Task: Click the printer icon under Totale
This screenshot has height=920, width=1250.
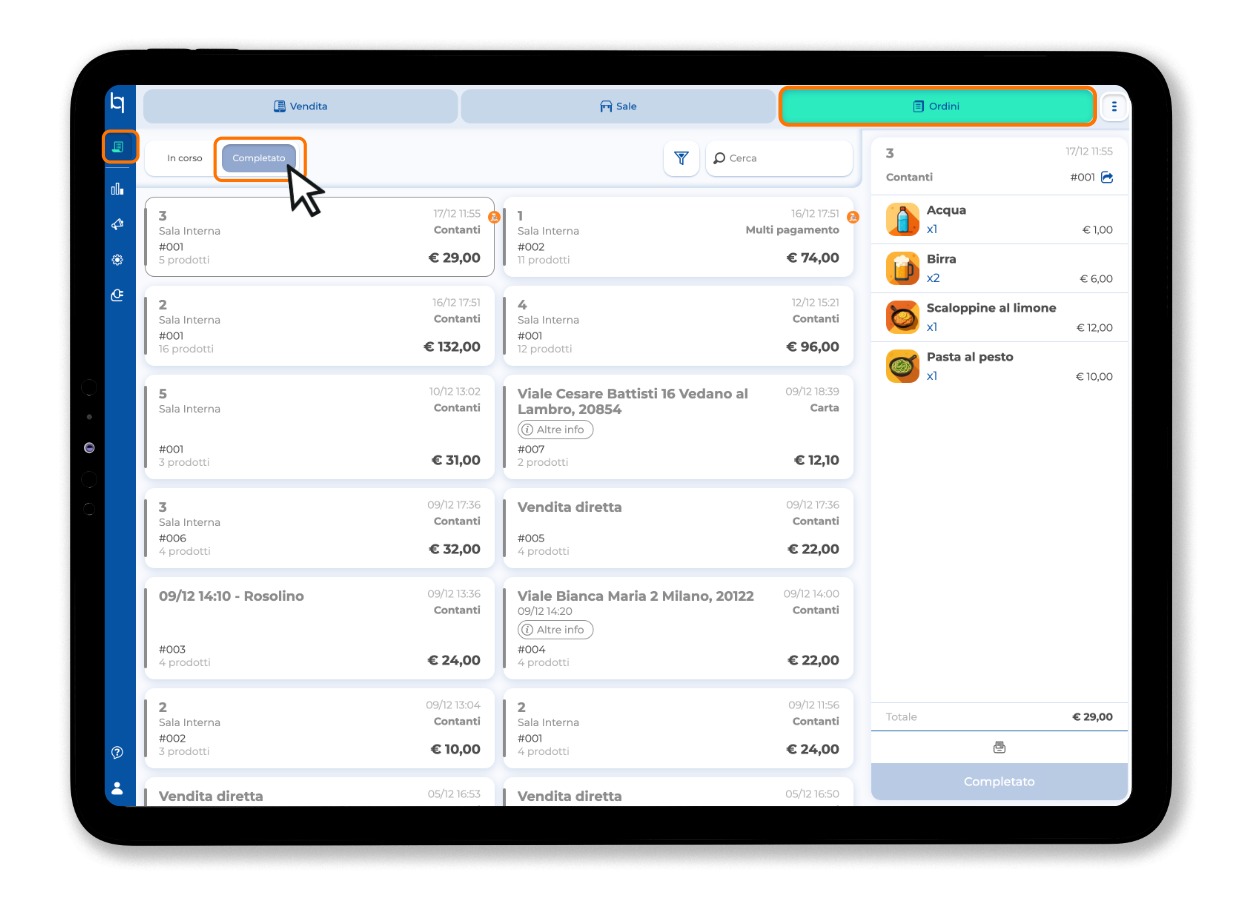Action: point(999,747)
